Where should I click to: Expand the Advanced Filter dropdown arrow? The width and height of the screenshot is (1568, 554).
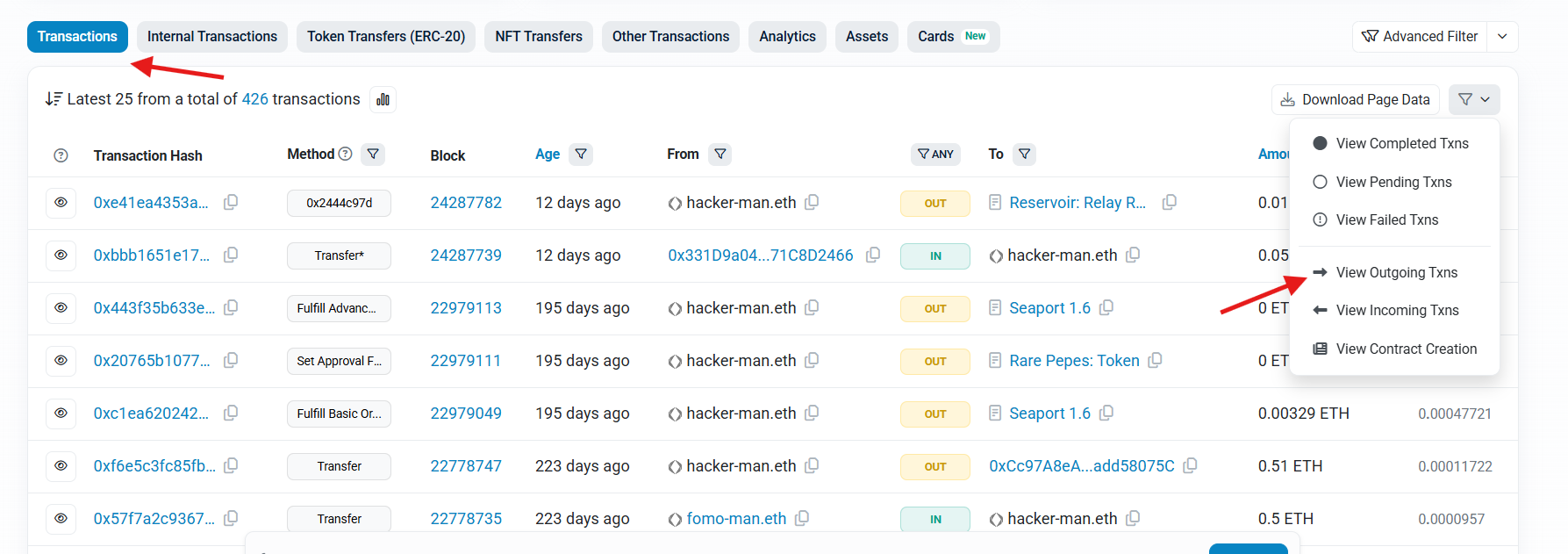click(x=1502, y=37)
